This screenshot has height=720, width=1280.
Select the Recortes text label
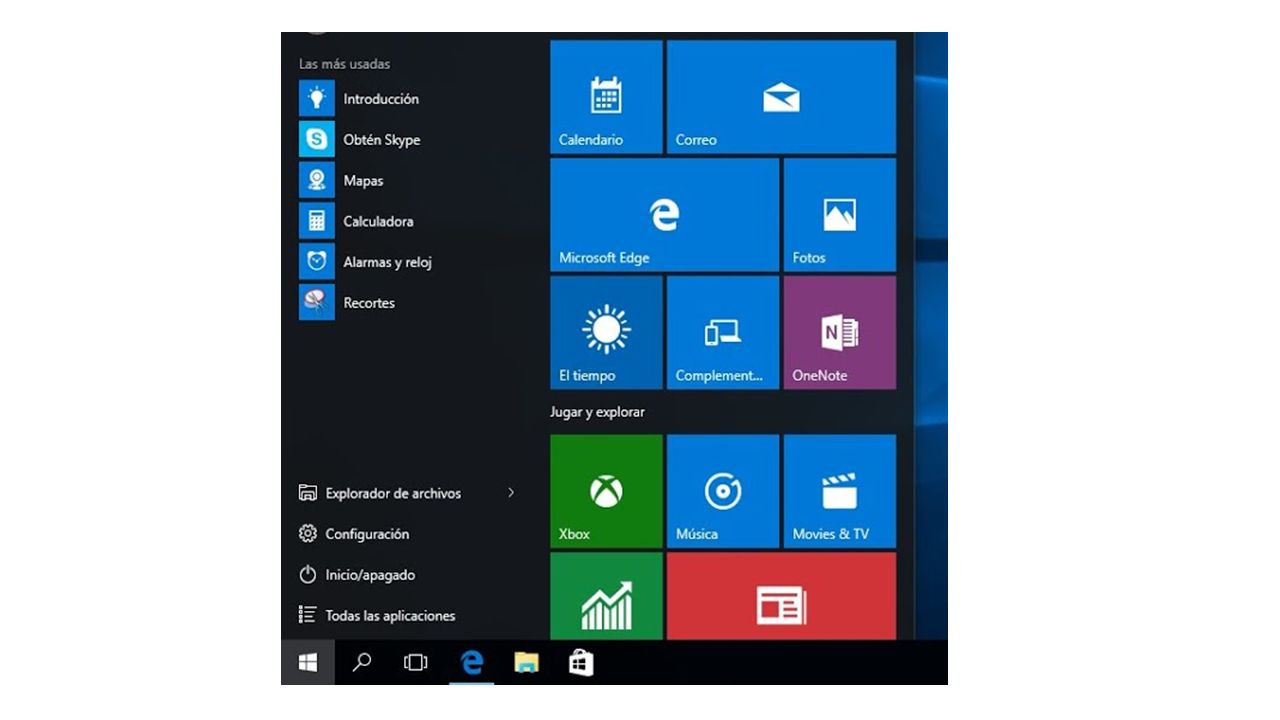click(369, 303)
